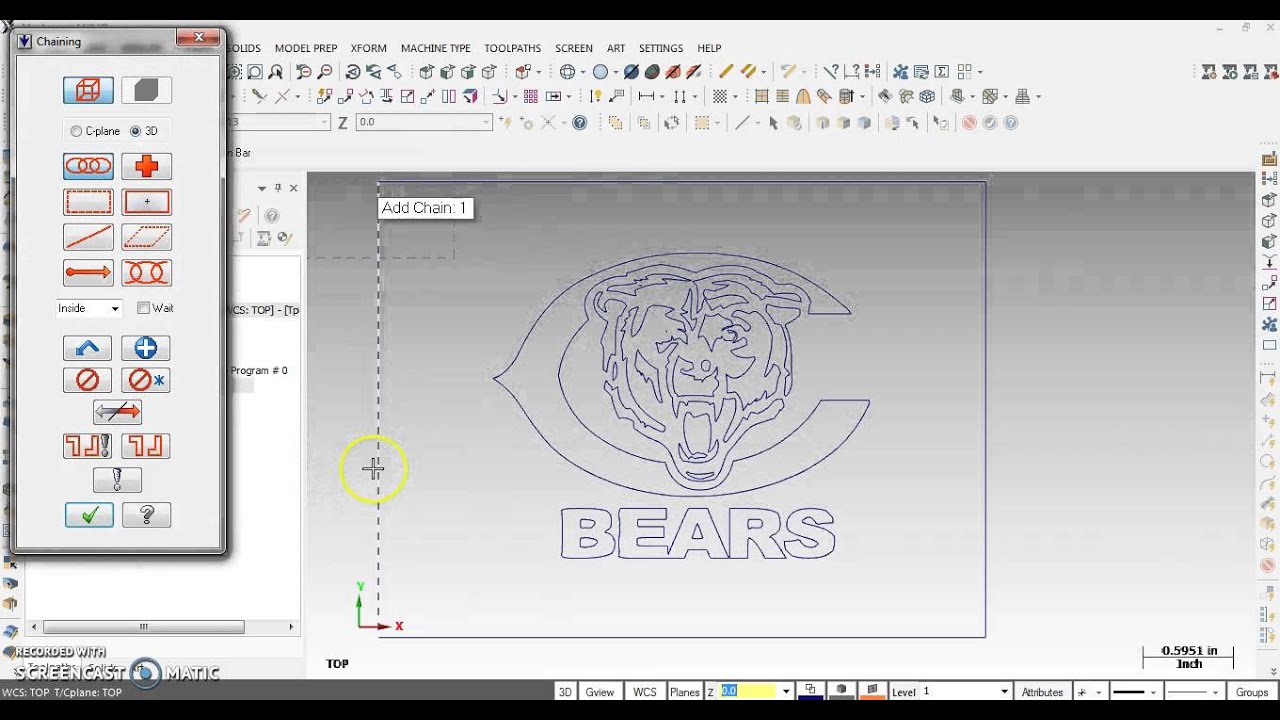Click the Planes button in status bar
This screenshot has width=1280, height=720.
(x=685, y=692)
